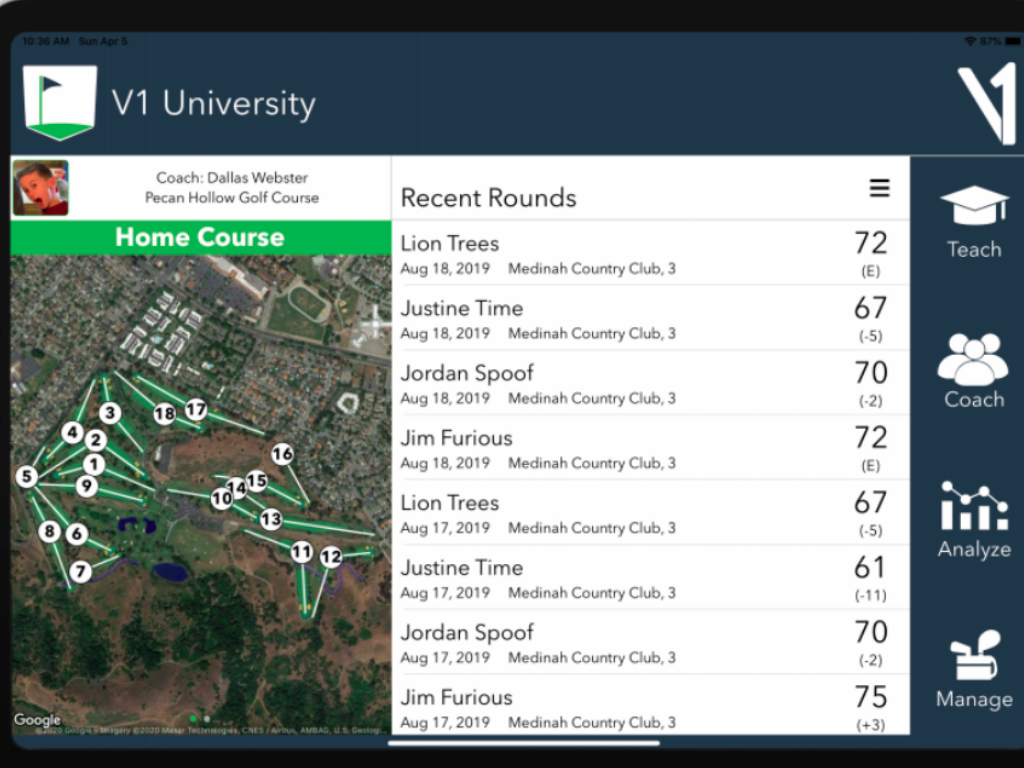The width and height of the screenshot is (1024, 768).
Task: Tap the 10:36 AM clock in status bar
Action: [45, 41]
